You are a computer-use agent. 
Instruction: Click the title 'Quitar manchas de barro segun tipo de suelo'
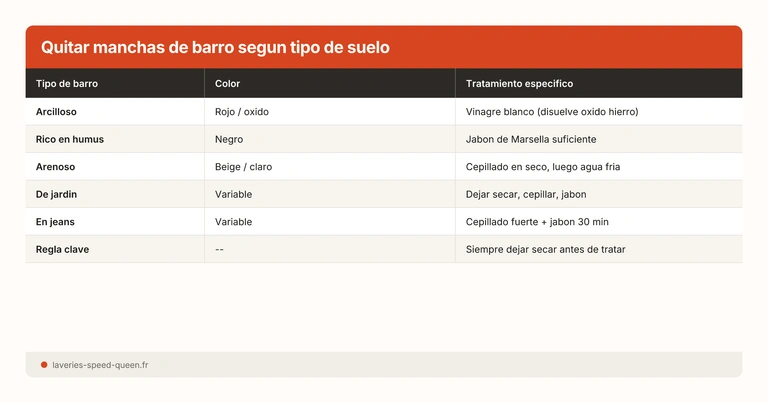(215, 47)
